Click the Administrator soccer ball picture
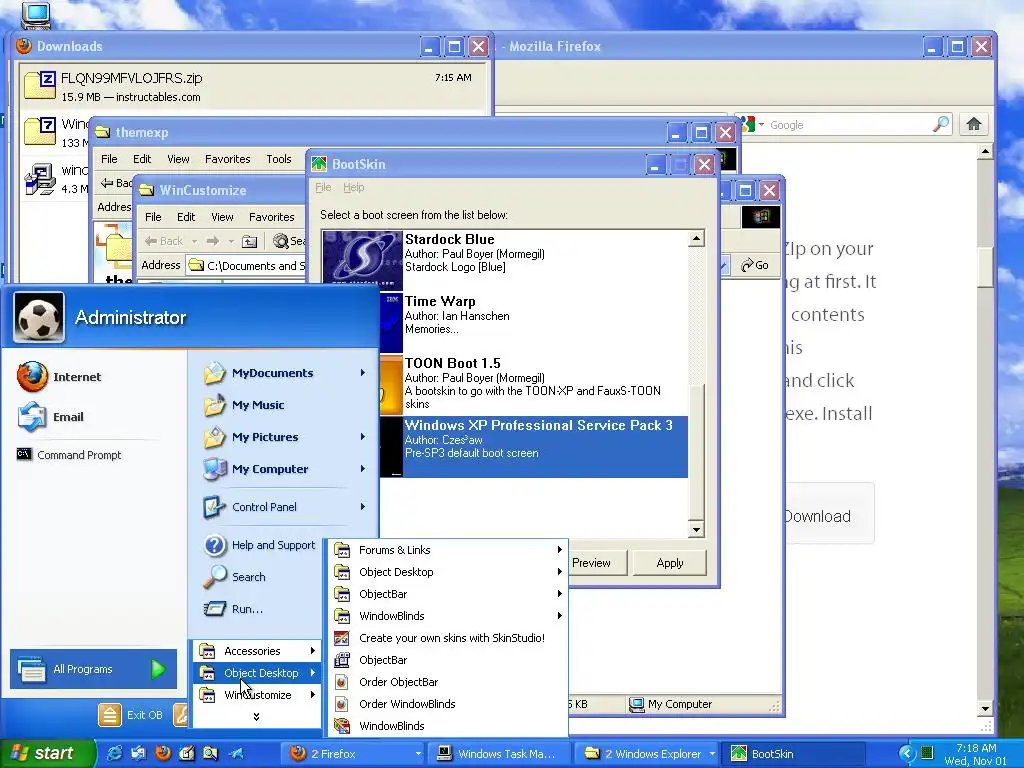Screen dimensions: 1024x768 pos(39,317)
